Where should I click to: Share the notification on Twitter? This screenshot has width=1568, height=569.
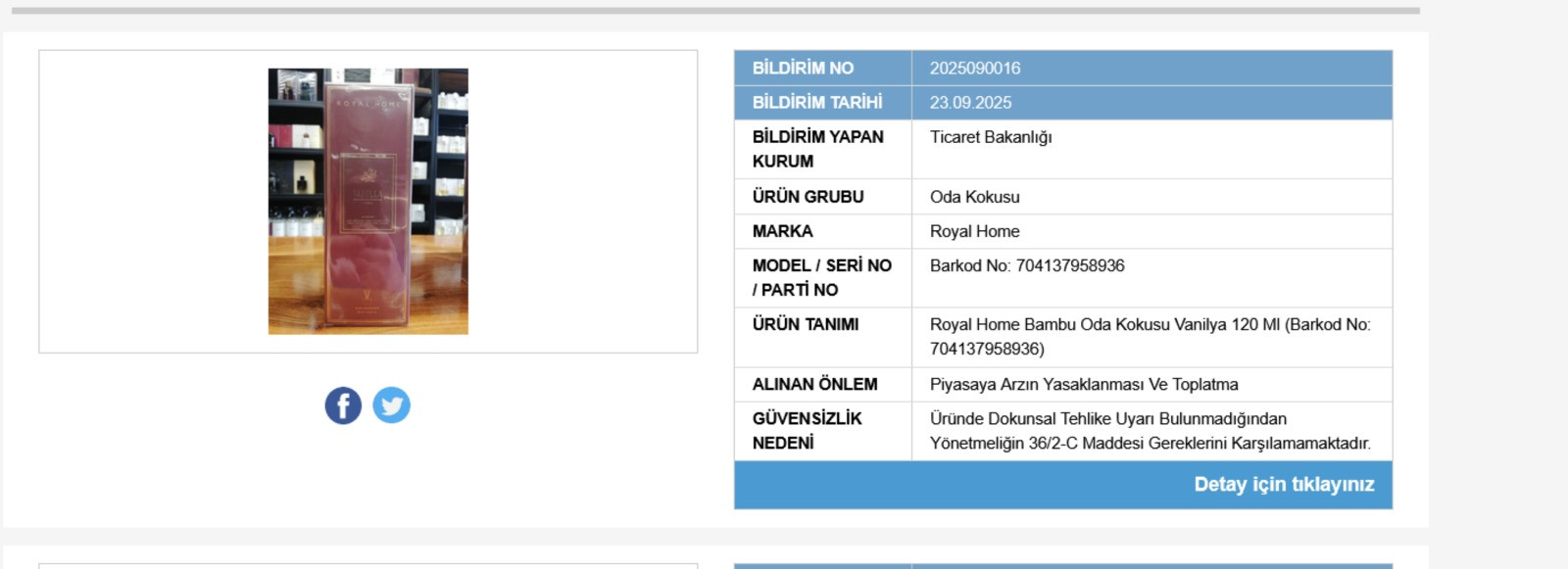pos(391,405)
